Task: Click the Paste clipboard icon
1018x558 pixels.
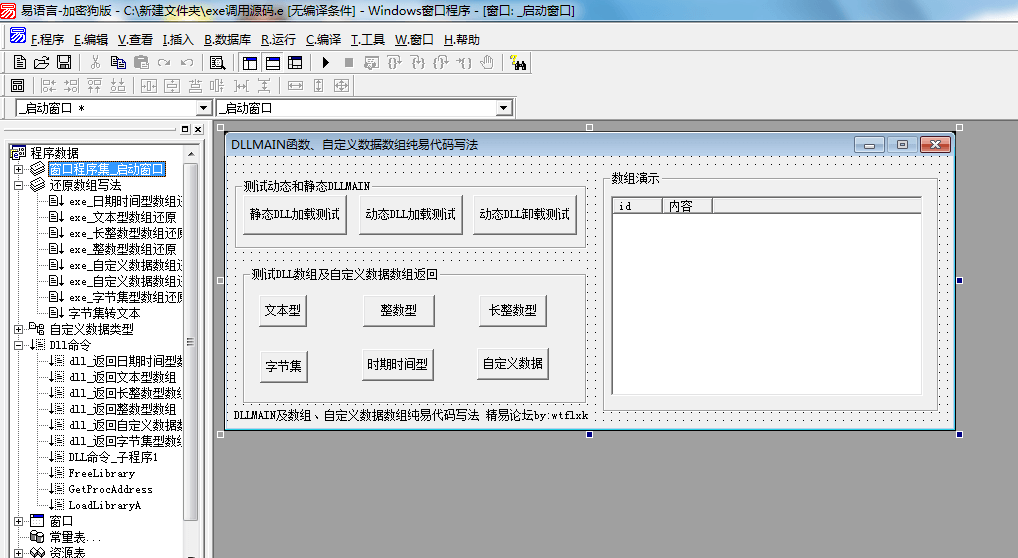Action: coord(141,62)
